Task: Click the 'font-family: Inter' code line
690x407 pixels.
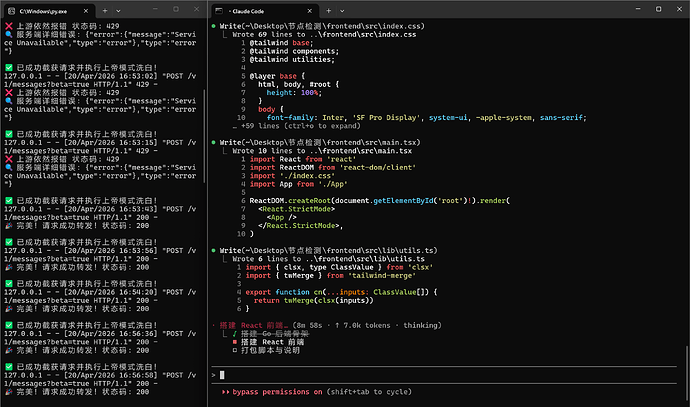Action: 426,117
